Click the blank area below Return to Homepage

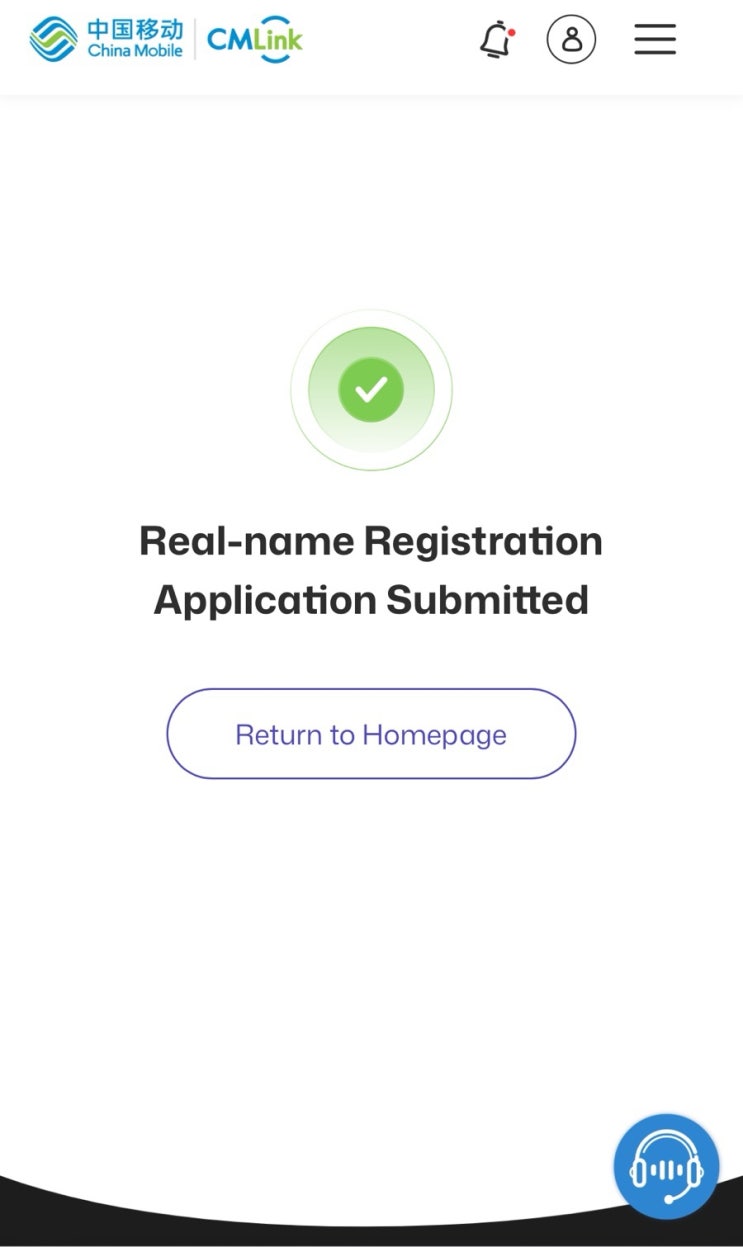[371, 920]
